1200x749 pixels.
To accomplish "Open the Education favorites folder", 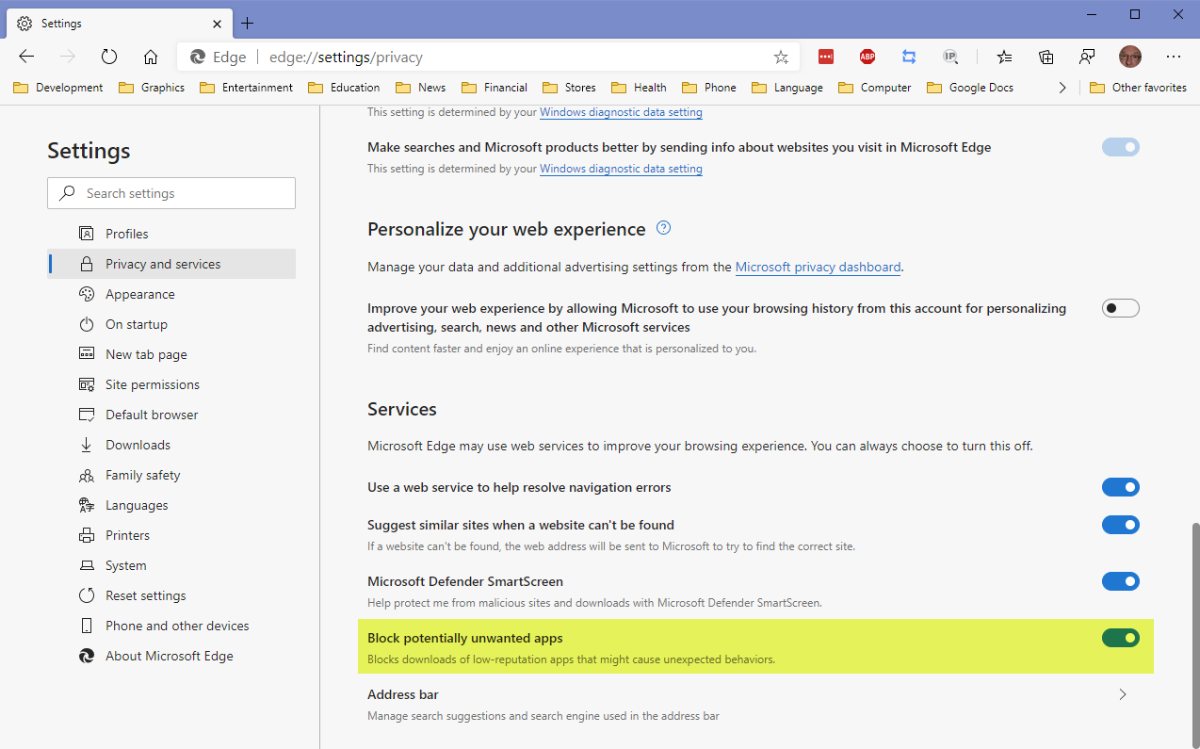I will [x=344, y=87].
